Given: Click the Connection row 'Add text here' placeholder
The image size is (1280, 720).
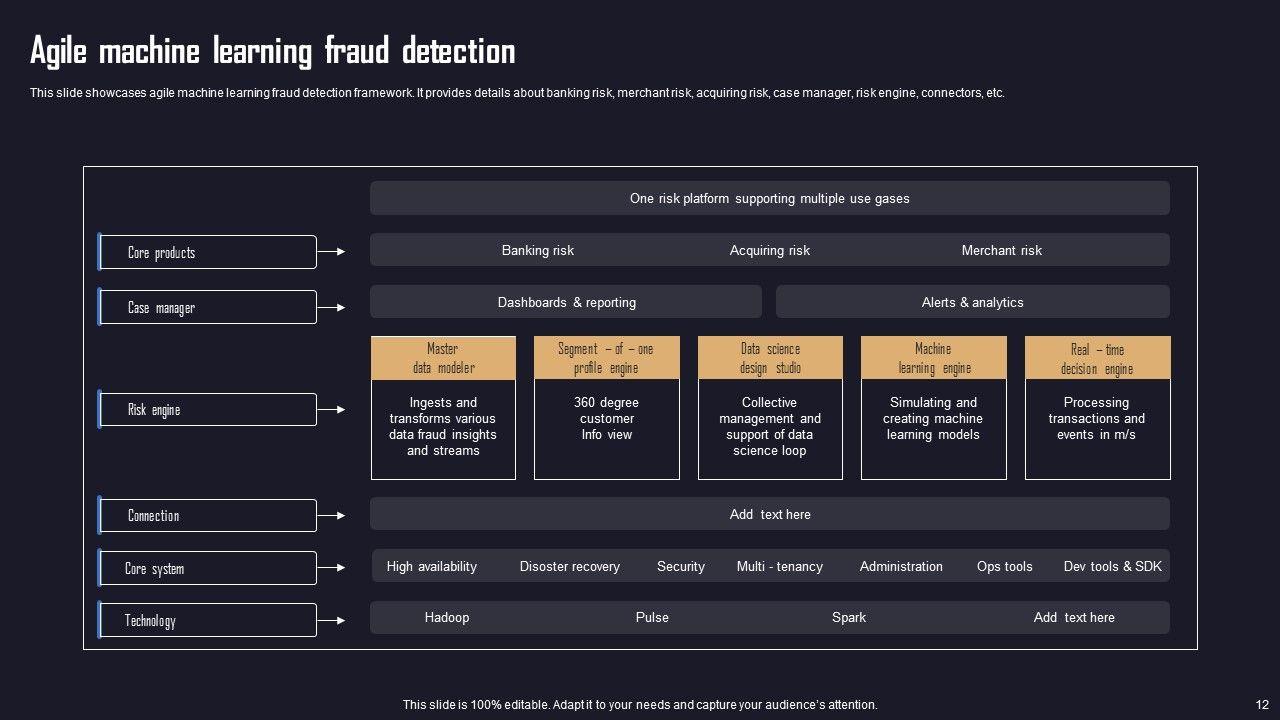Looking at the screenshot, I should [x=770, y=514].
